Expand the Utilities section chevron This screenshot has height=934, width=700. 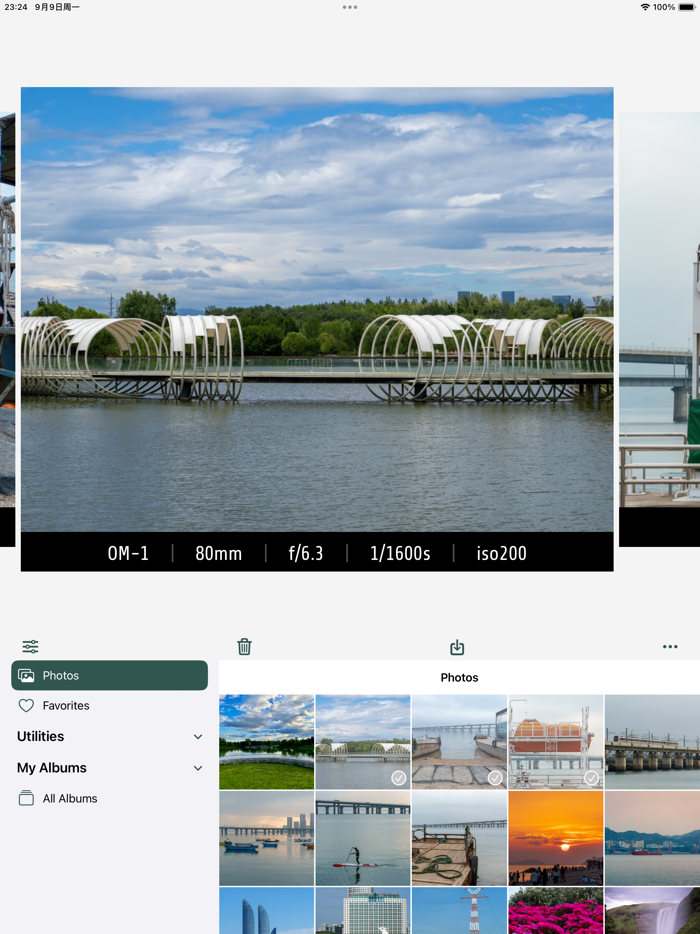(198, 737)
